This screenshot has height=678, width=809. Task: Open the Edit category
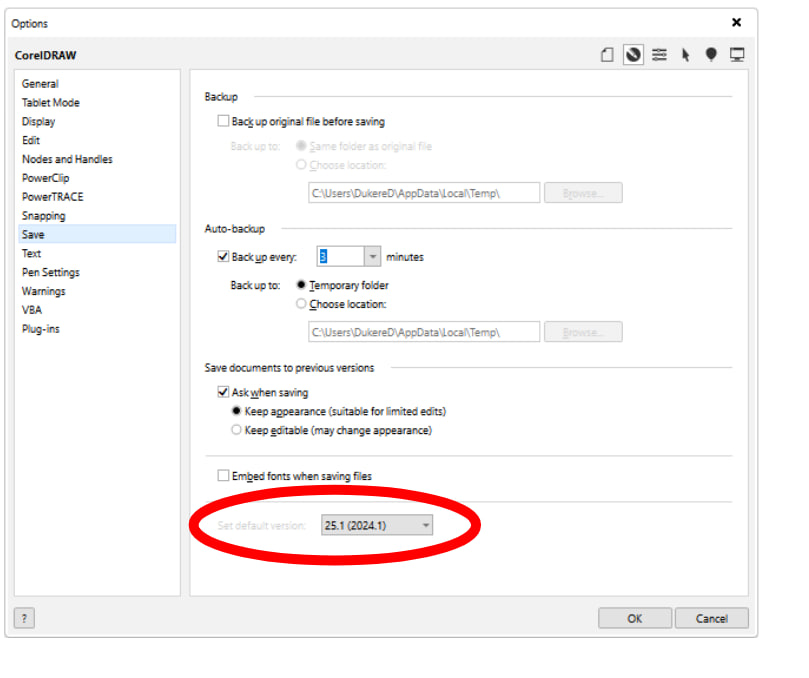click(31, 140)
